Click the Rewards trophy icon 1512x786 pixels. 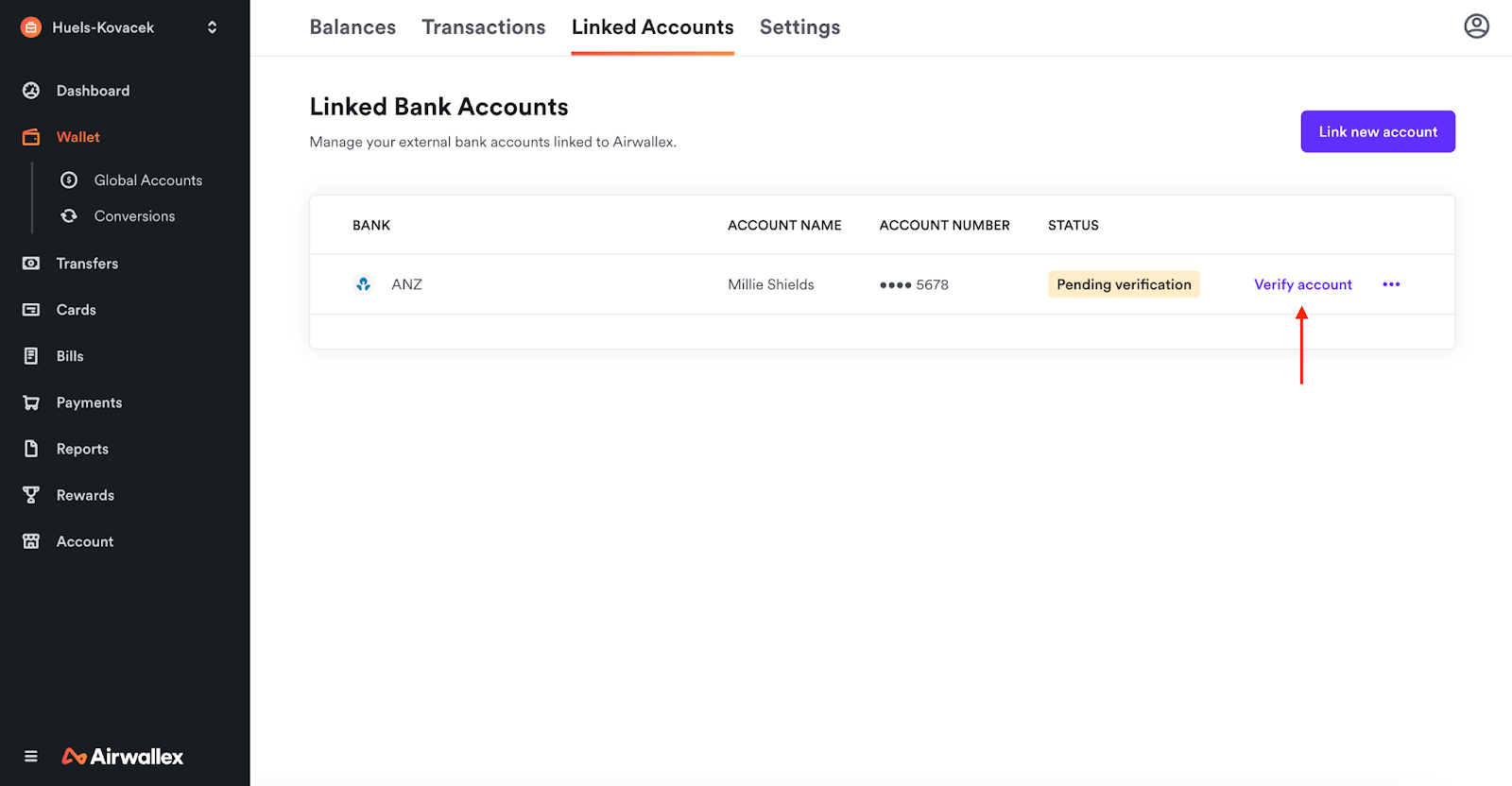pos(31,495)
